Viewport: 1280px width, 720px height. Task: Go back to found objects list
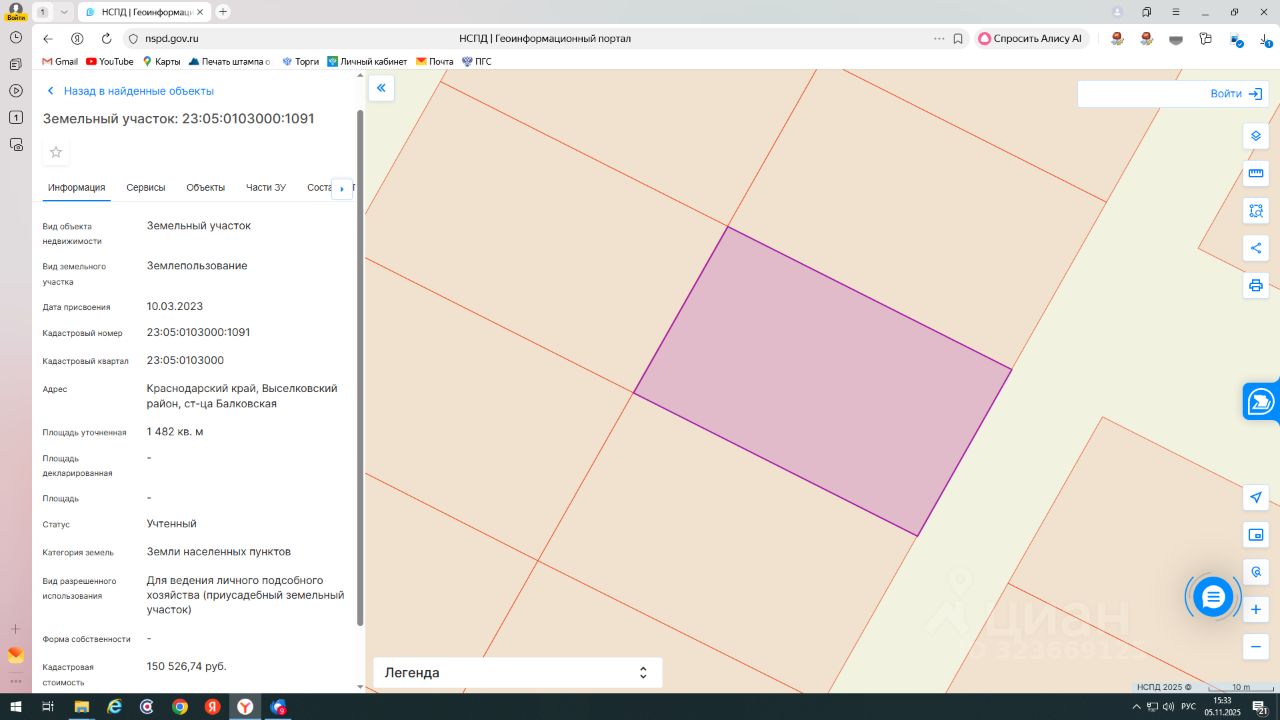coord(130,91)
